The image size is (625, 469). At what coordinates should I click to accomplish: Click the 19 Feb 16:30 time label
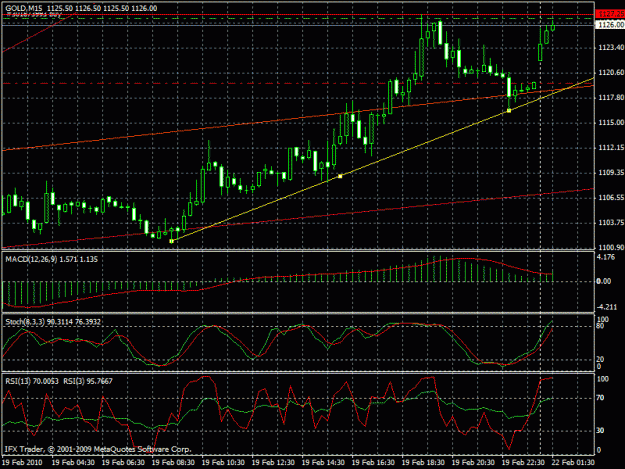(373, 462)
